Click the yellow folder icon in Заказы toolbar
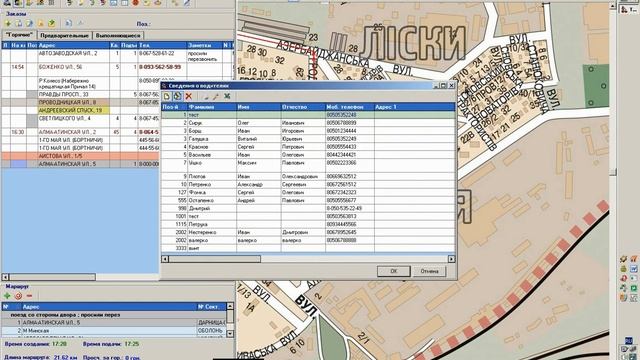 (41, 24)
